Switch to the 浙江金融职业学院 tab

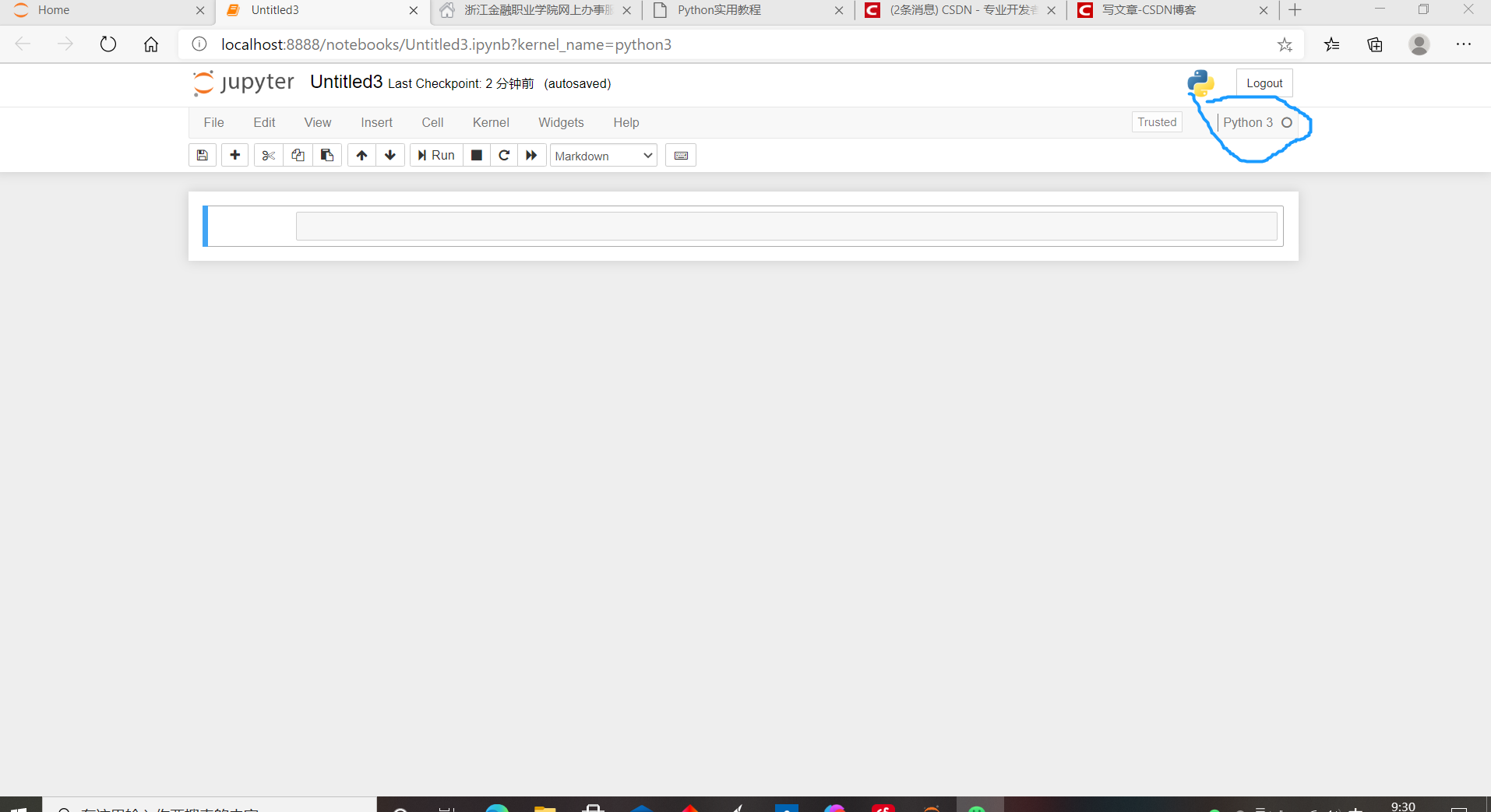[x=534, y=10]
